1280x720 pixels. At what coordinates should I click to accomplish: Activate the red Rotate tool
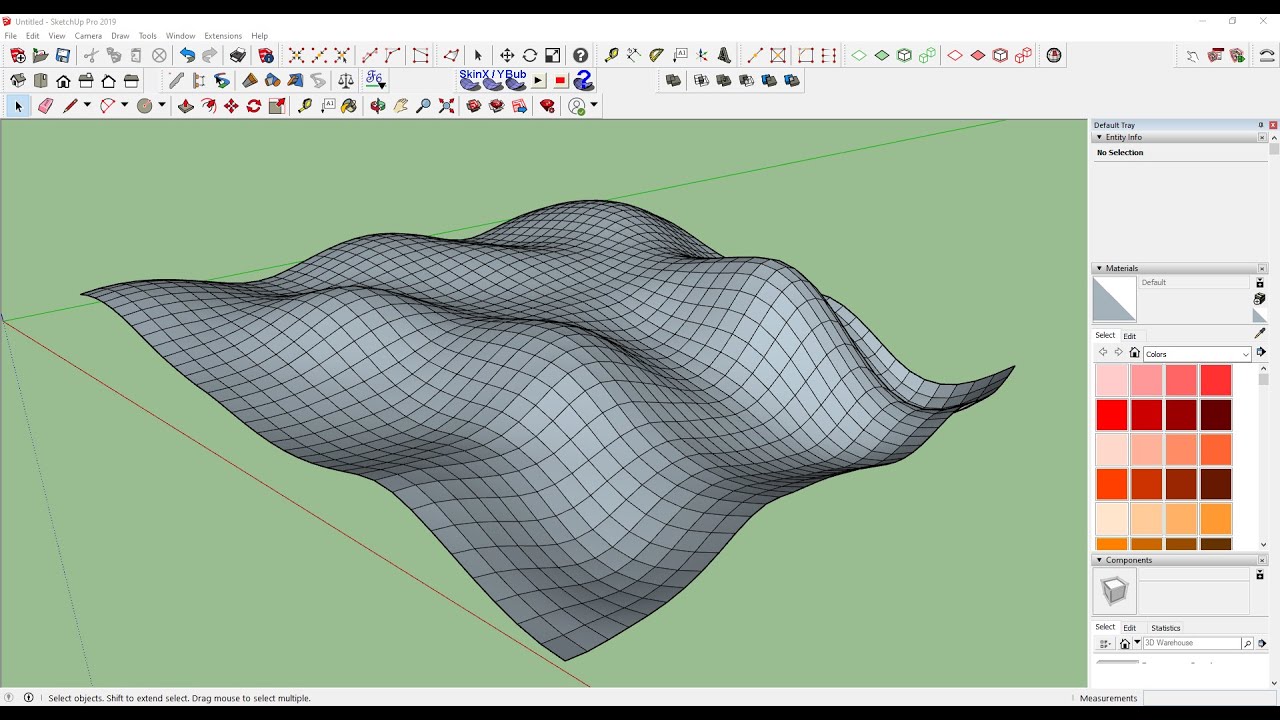click(x=254, y=106)
